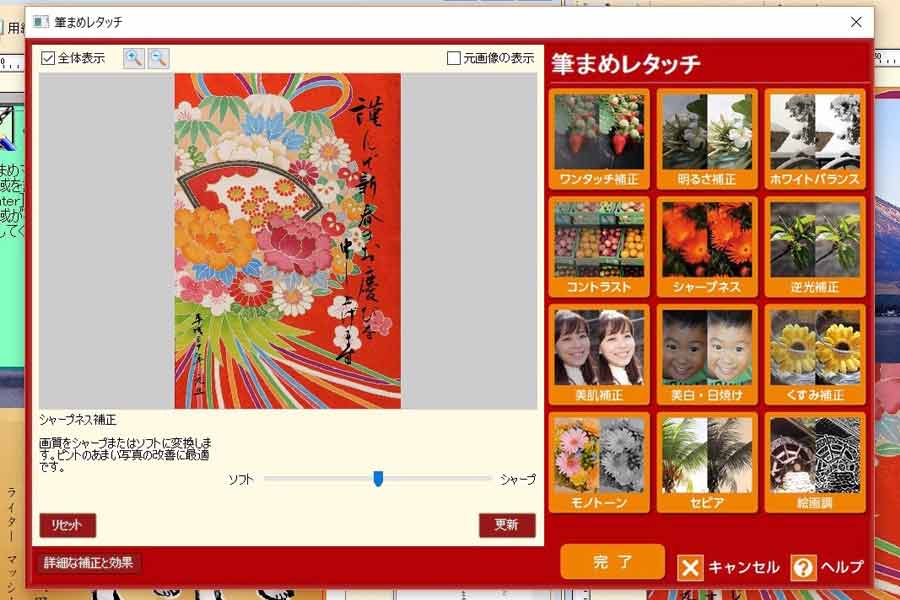Select シャープネス sharpness effect tile
900x600 pixels.
707,246
